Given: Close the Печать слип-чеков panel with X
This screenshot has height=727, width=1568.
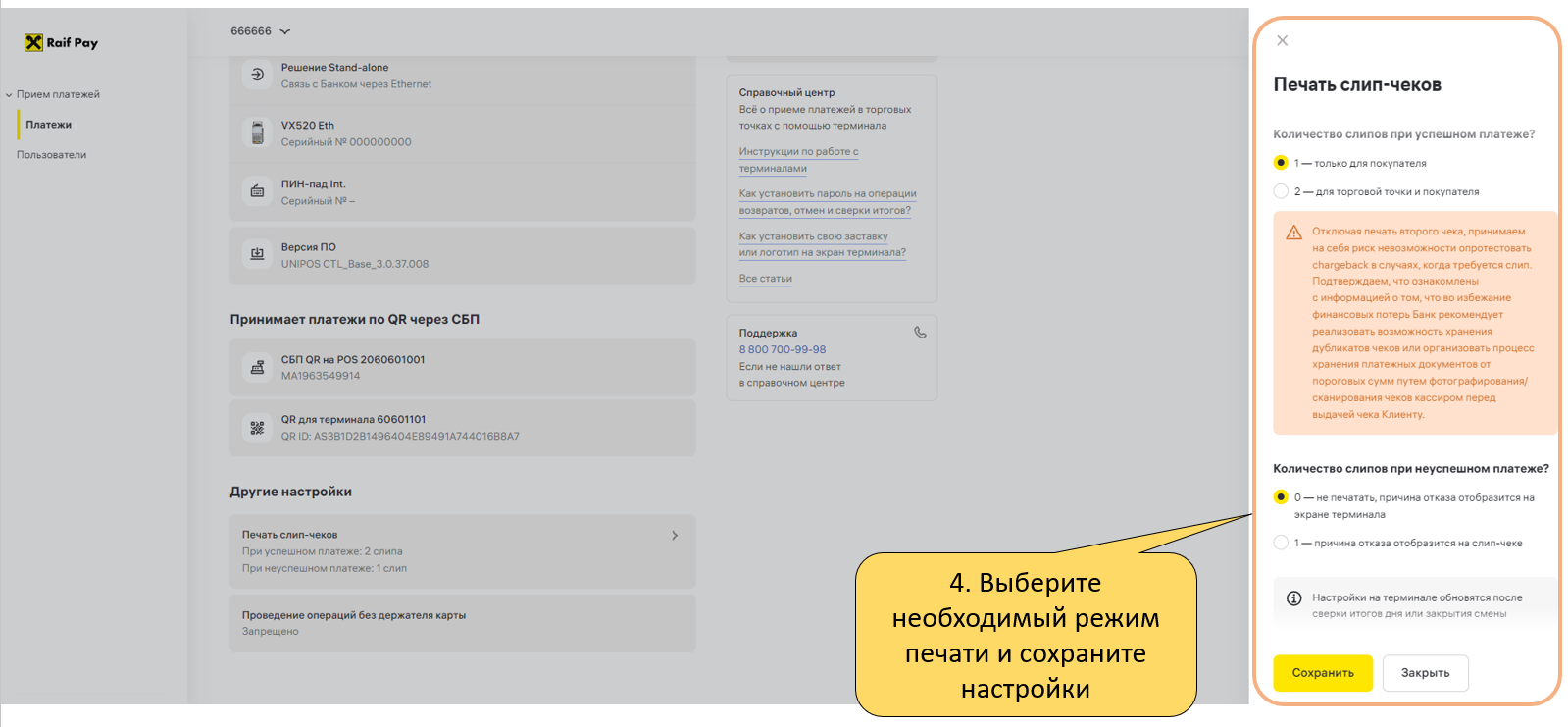Looking at the screenshot, I should click(x=1282, y=40).
